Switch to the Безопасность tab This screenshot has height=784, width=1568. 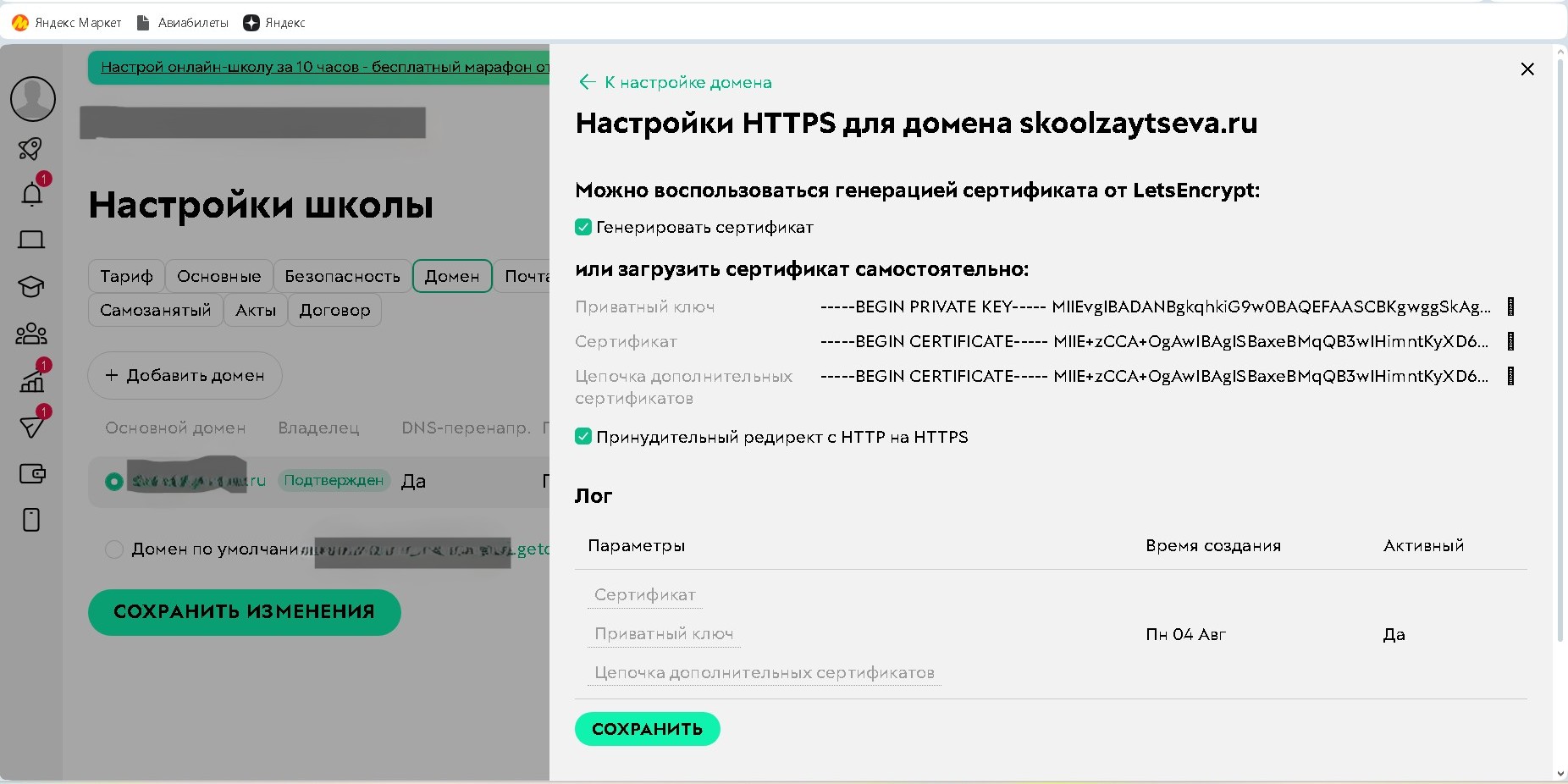point(342,276)
